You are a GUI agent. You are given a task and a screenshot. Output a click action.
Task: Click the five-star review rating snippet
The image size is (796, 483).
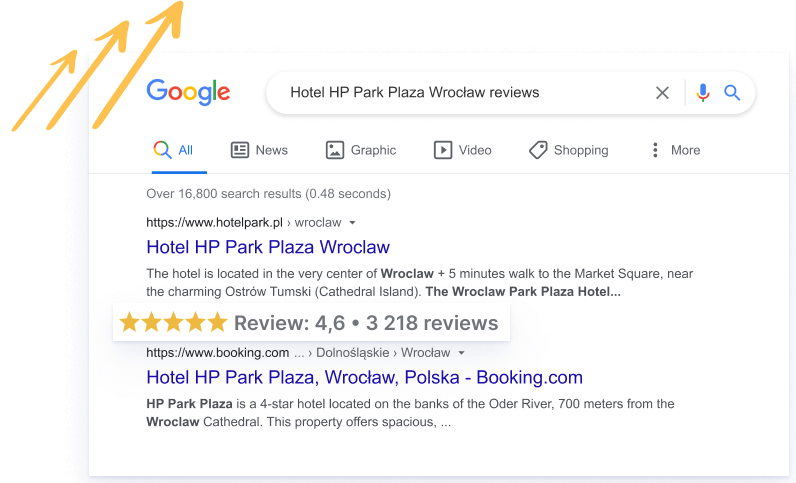(311, 323)
